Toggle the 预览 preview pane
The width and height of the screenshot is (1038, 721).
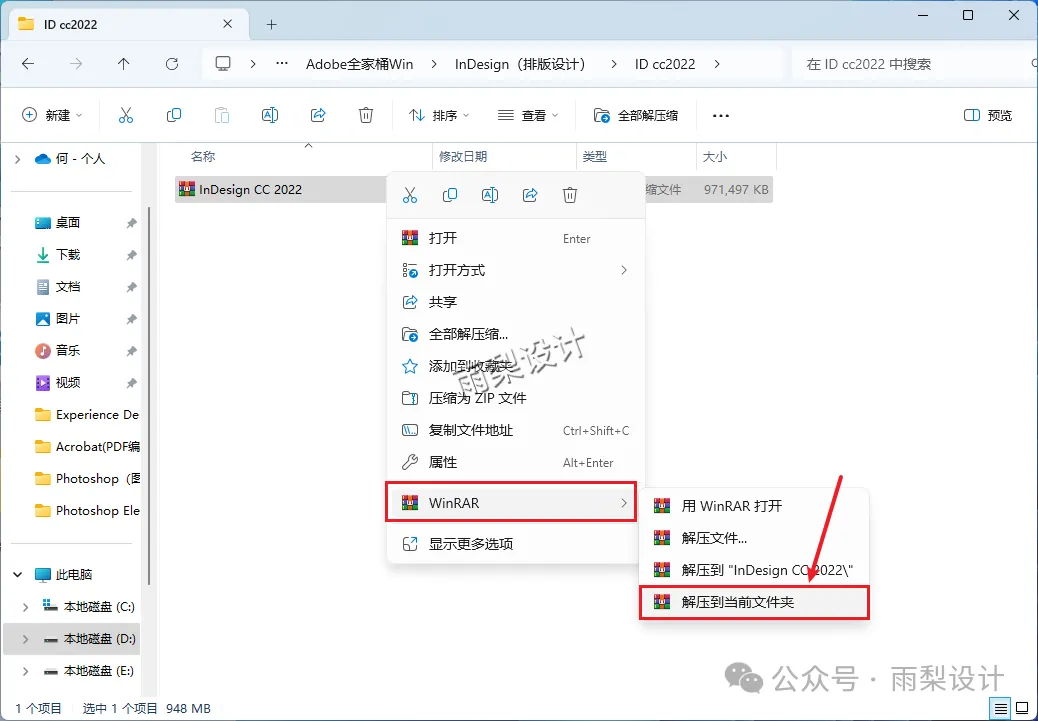click(988, 115)
